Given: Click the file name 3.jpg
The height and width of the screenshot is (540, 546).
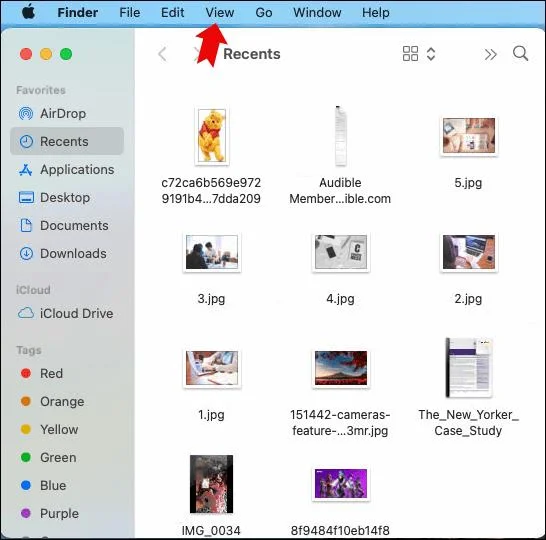Looking at the screenshot, I should [211, 299].
